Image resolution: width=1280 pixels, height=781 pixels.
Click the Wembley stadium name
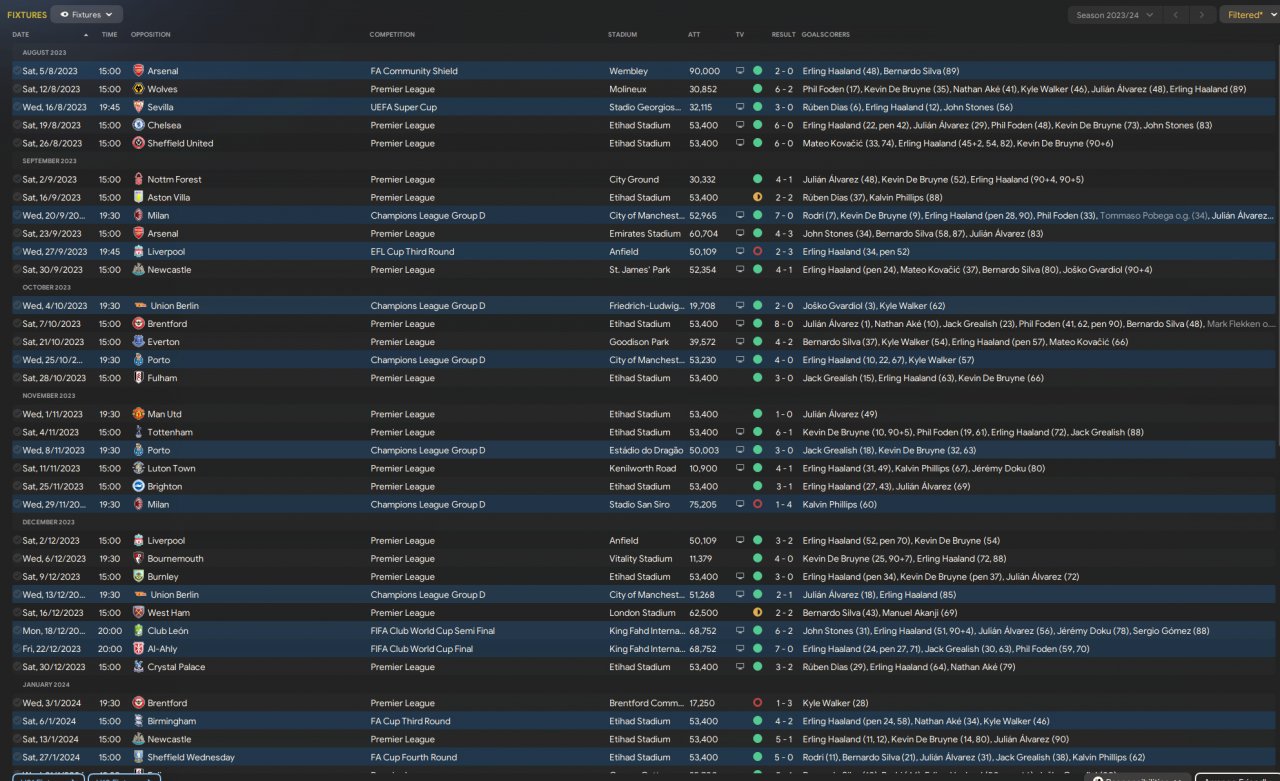point(628,71)
